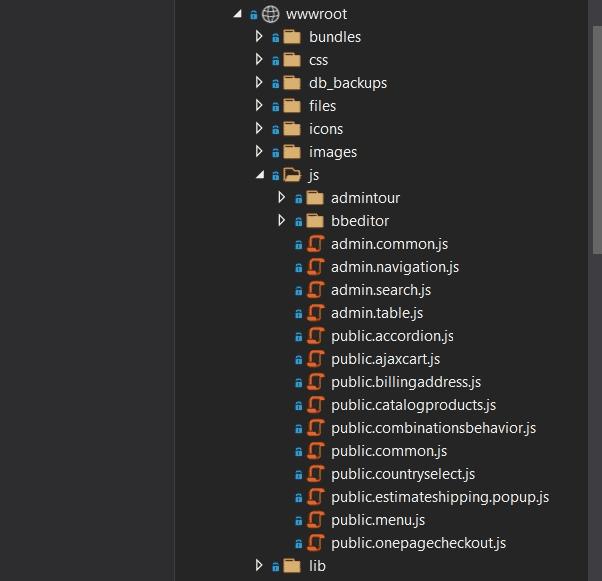Select the wwwroot node label
The height and width of the screenshot is (581, 602).
(x=316, y=14)
